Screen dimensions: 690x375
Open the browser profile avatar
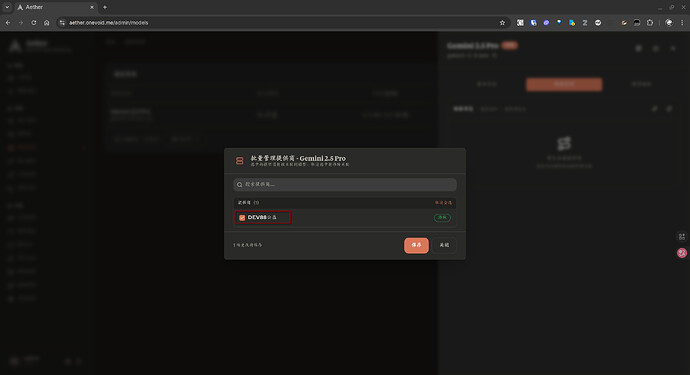669,22
